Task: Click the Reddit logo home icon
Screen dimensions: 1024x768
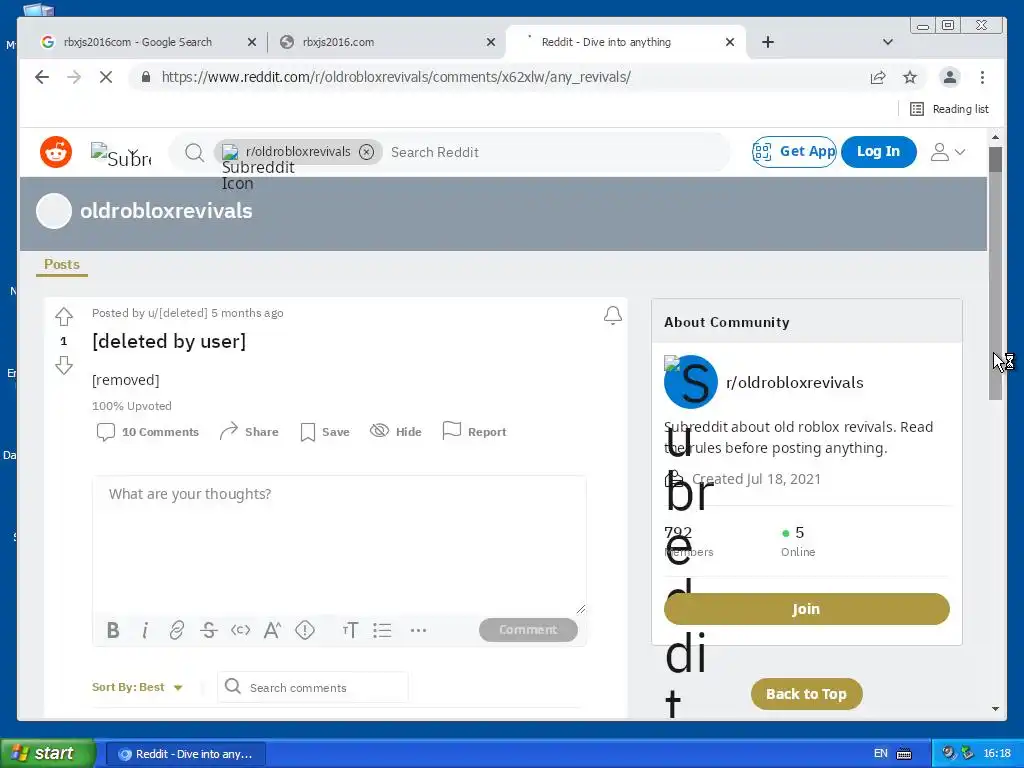Action: (x=56, y=152)
